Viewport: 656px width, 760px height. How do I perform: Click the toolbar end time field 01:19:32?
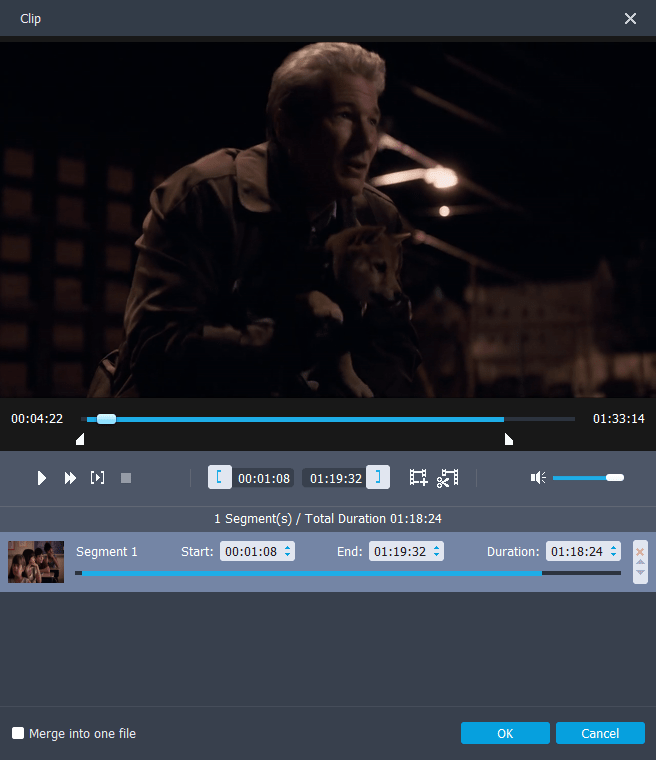point(335,478)
